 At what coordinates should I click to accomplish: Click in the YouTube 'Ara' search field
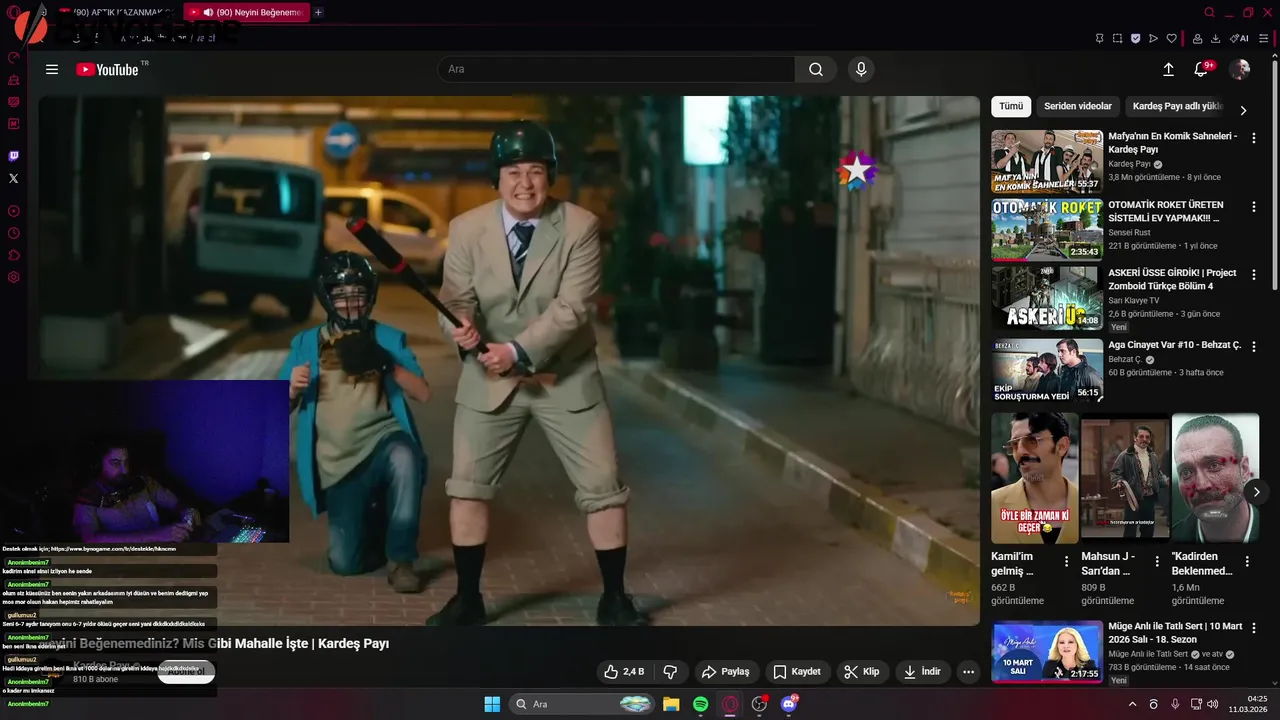click(x=616, y=69)
